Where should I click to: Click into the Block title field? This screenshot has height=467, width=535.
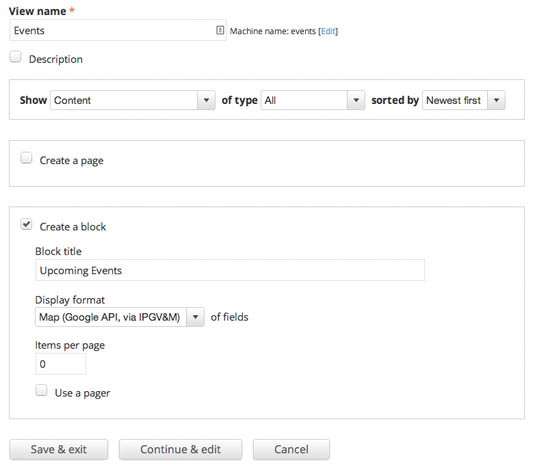click(x=230, y=270)
